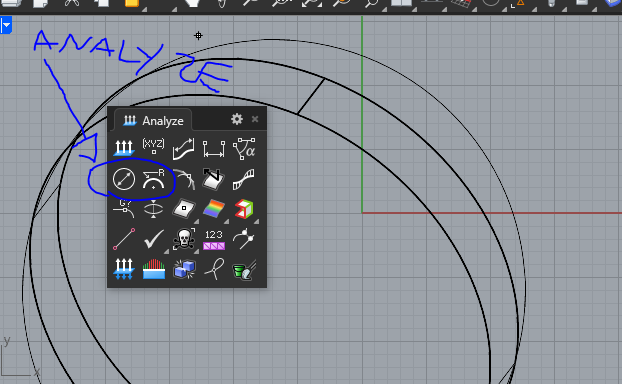Screen dimensions: 622x384
Task: Open the rainbow surface analysis tool
Action: (214, 209)
